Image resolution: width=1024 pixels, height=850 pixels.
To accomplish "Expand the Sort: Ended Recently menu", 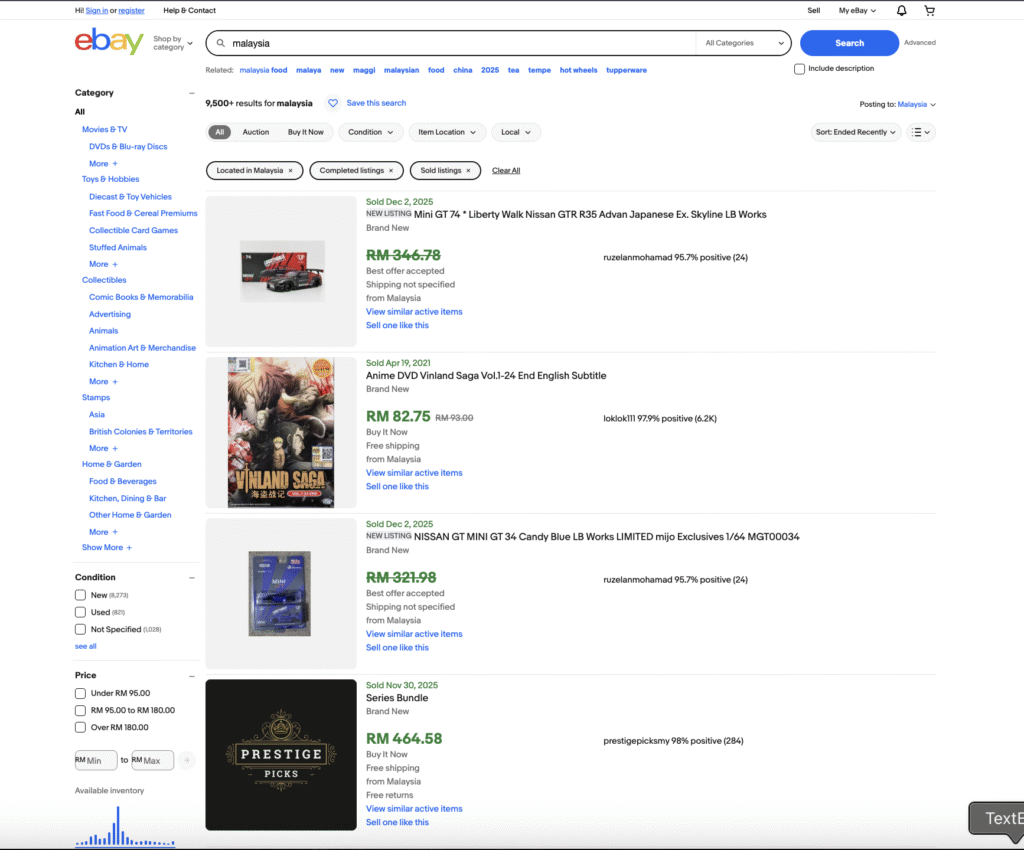I will point(855,132).
